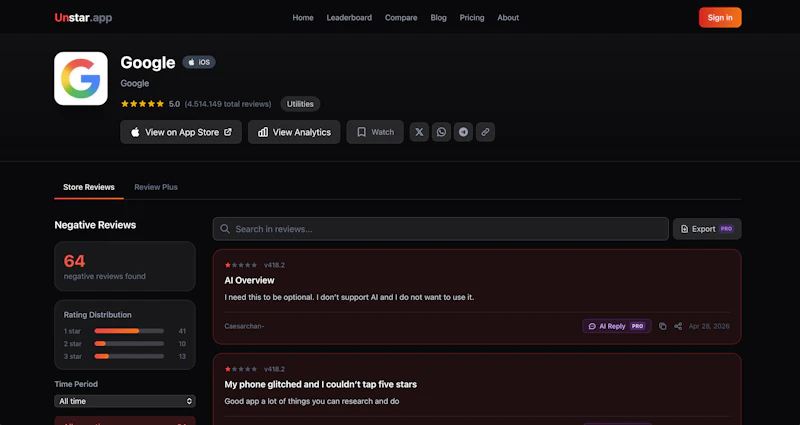This screenshot has height=425, width=800.
Task: Click the AI Overview review title
Action: pyautogui.click(x=249, y=280)
